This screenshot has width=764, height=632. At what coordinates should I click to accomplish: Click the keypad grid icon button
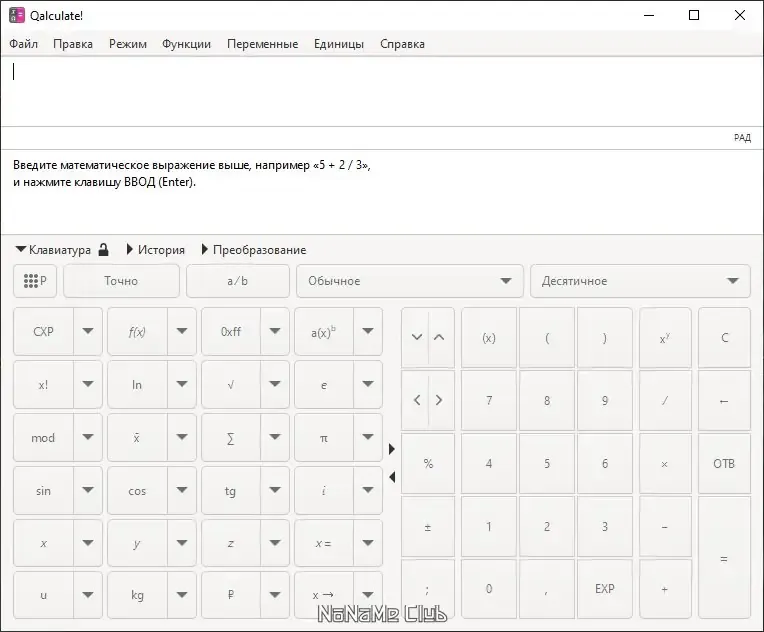coord(35,281)
